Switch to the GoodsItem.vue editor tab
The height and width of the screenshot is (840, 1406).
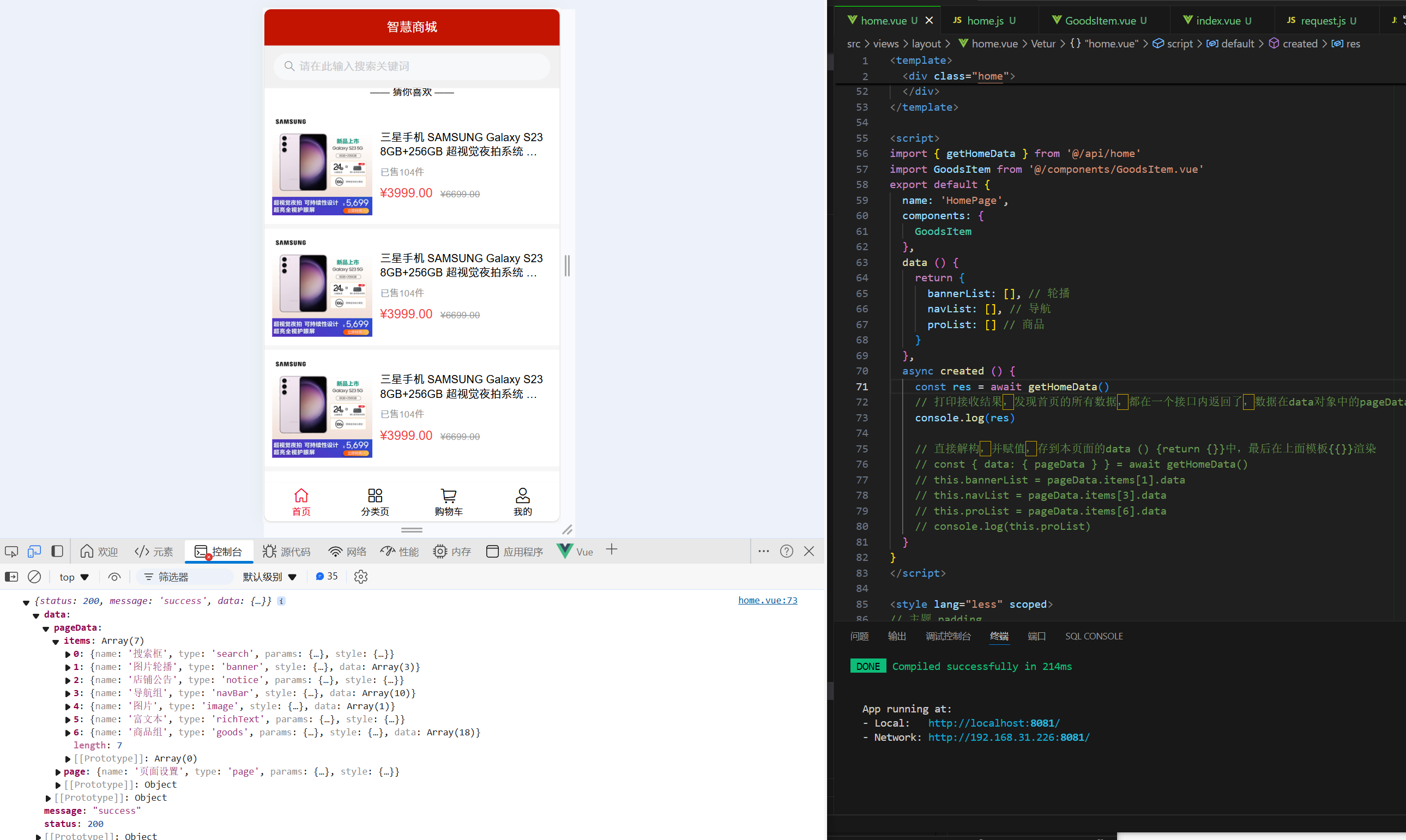click(1099, 20)
